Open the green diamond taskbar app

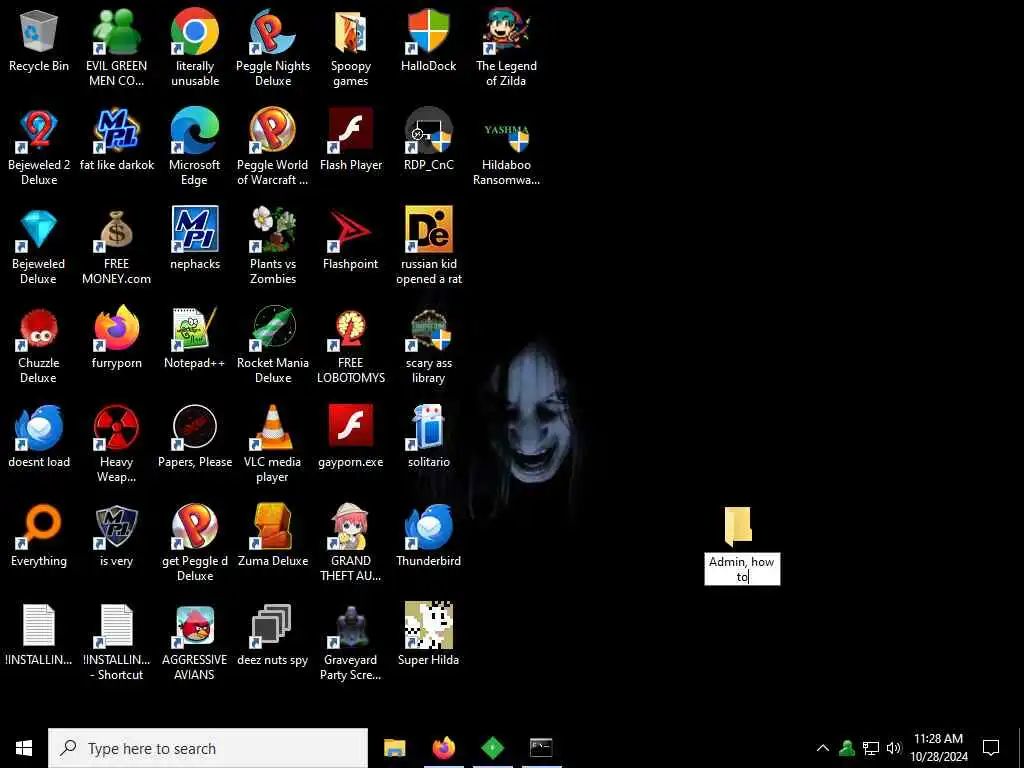[x=492, y=748]
